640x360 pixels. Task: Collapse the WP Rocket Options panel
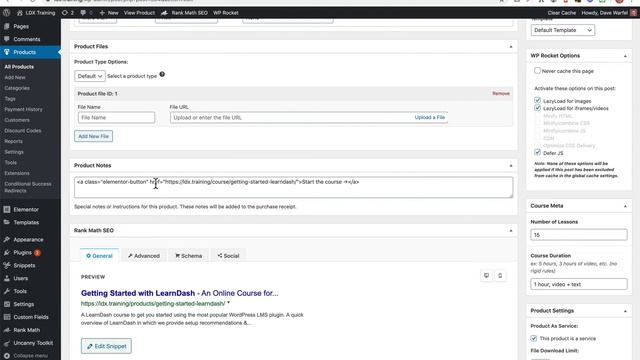[625, 56]
